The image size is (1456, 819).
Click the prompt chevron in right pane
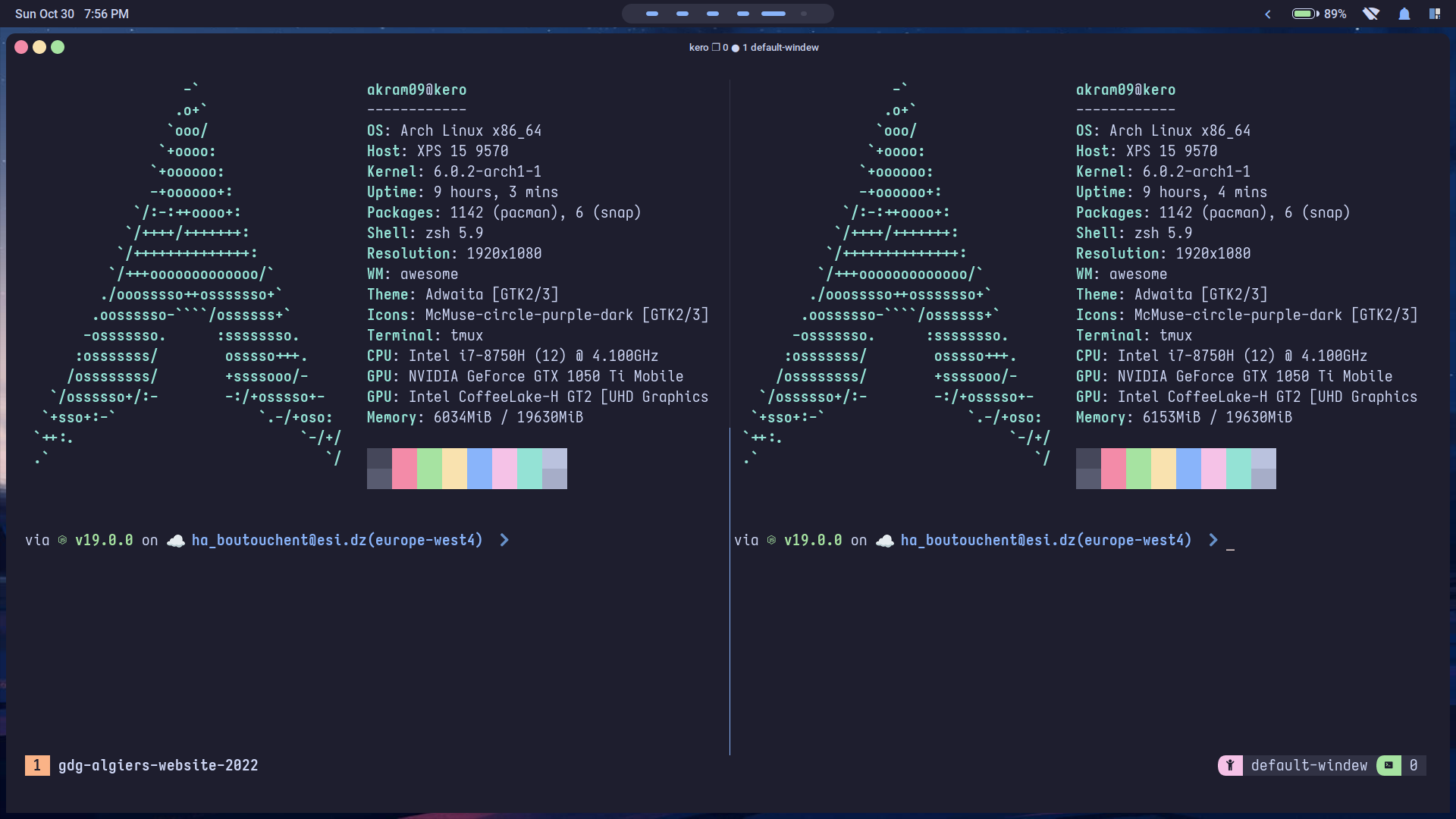pyautogui.click(x=1213, y=540)
